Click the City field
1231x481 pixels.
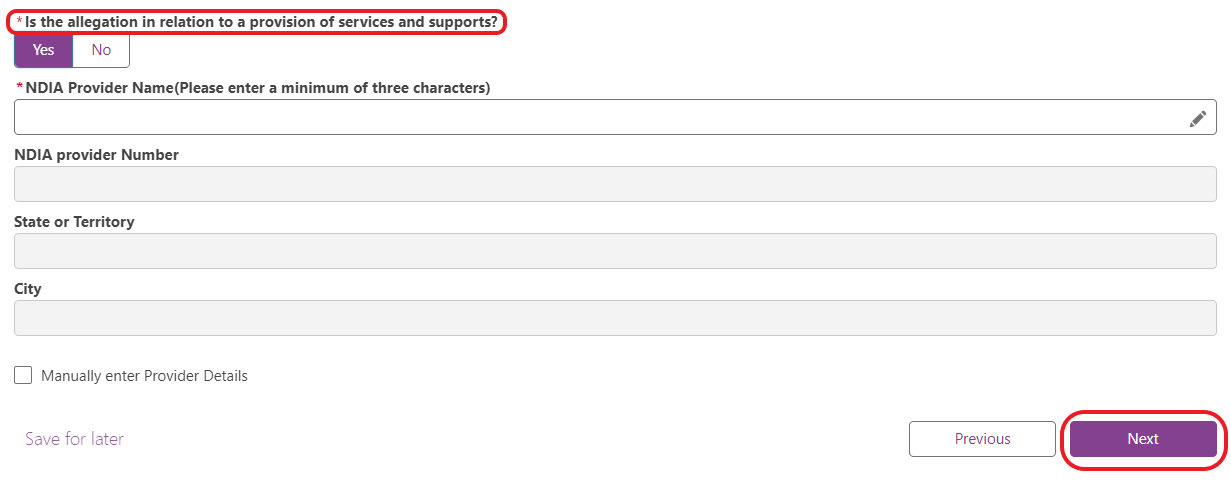pyautogui.click(x=615, y=318)
